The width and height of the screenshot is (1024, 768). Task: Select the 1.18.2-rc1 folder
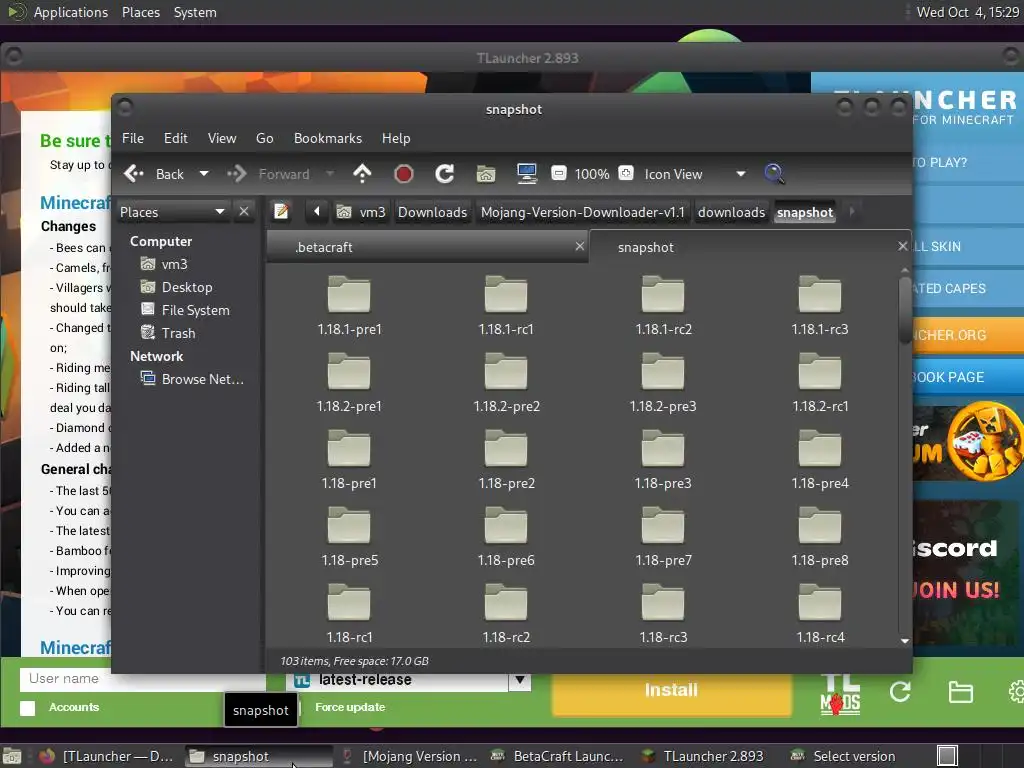pos(820,383)
